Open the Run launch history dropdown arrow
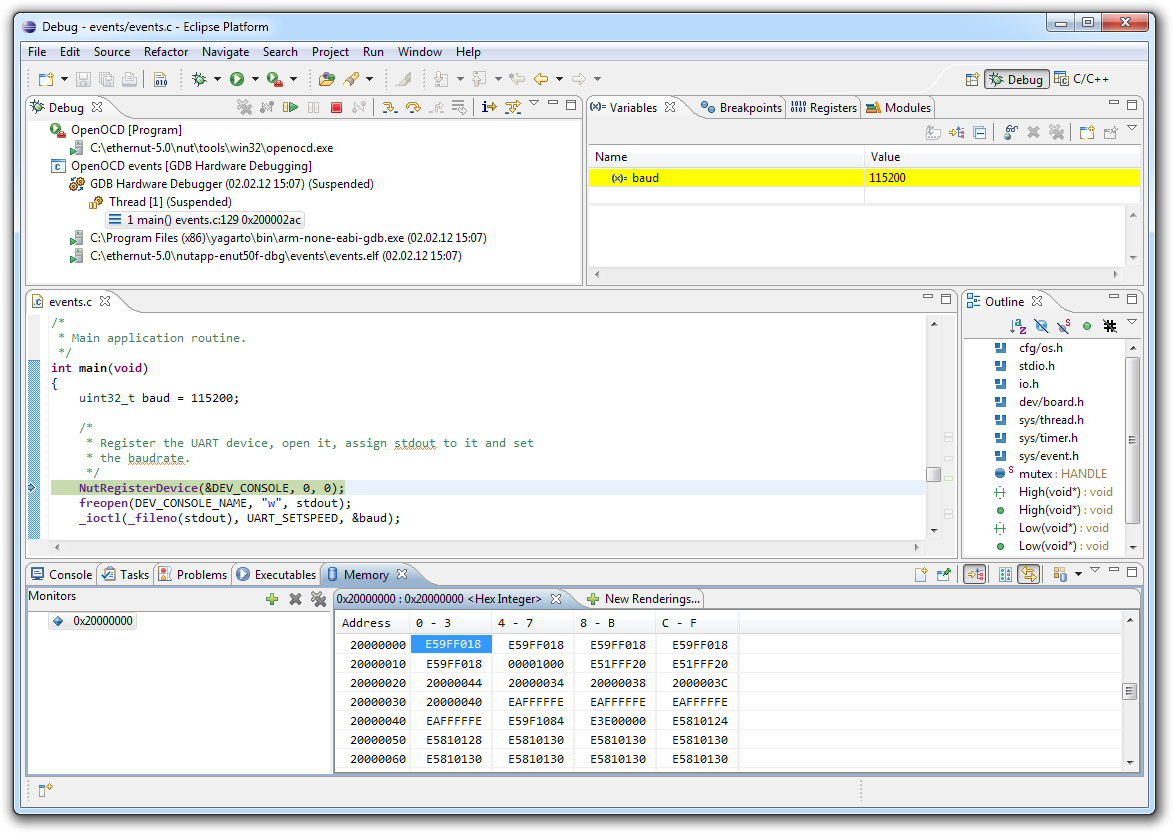Viewport: 1174px width, 834px height. tap(255, 79)
